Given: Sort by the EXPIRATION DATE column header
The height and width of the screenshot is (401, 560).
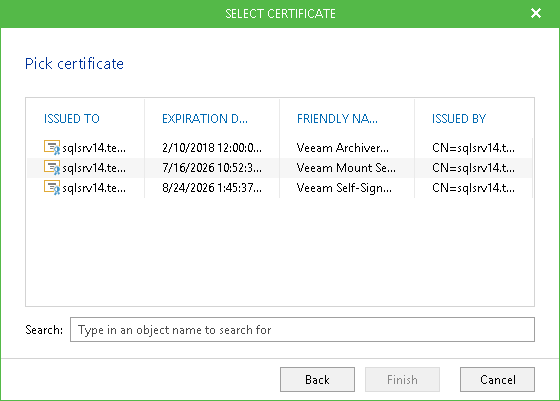Looking at the screenshot, I should click(x=205, y=119).
